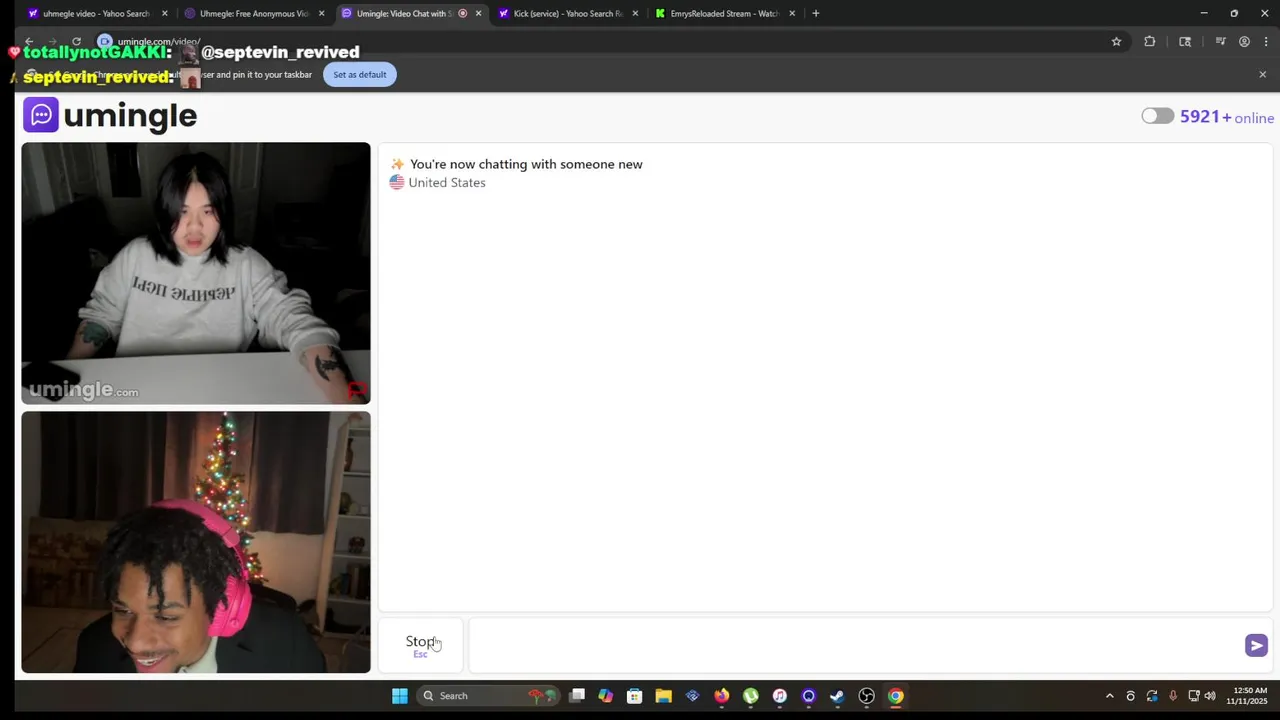Open a new browser tab
The height and width of the screenshot is (720, 1280).
point(816,14)
